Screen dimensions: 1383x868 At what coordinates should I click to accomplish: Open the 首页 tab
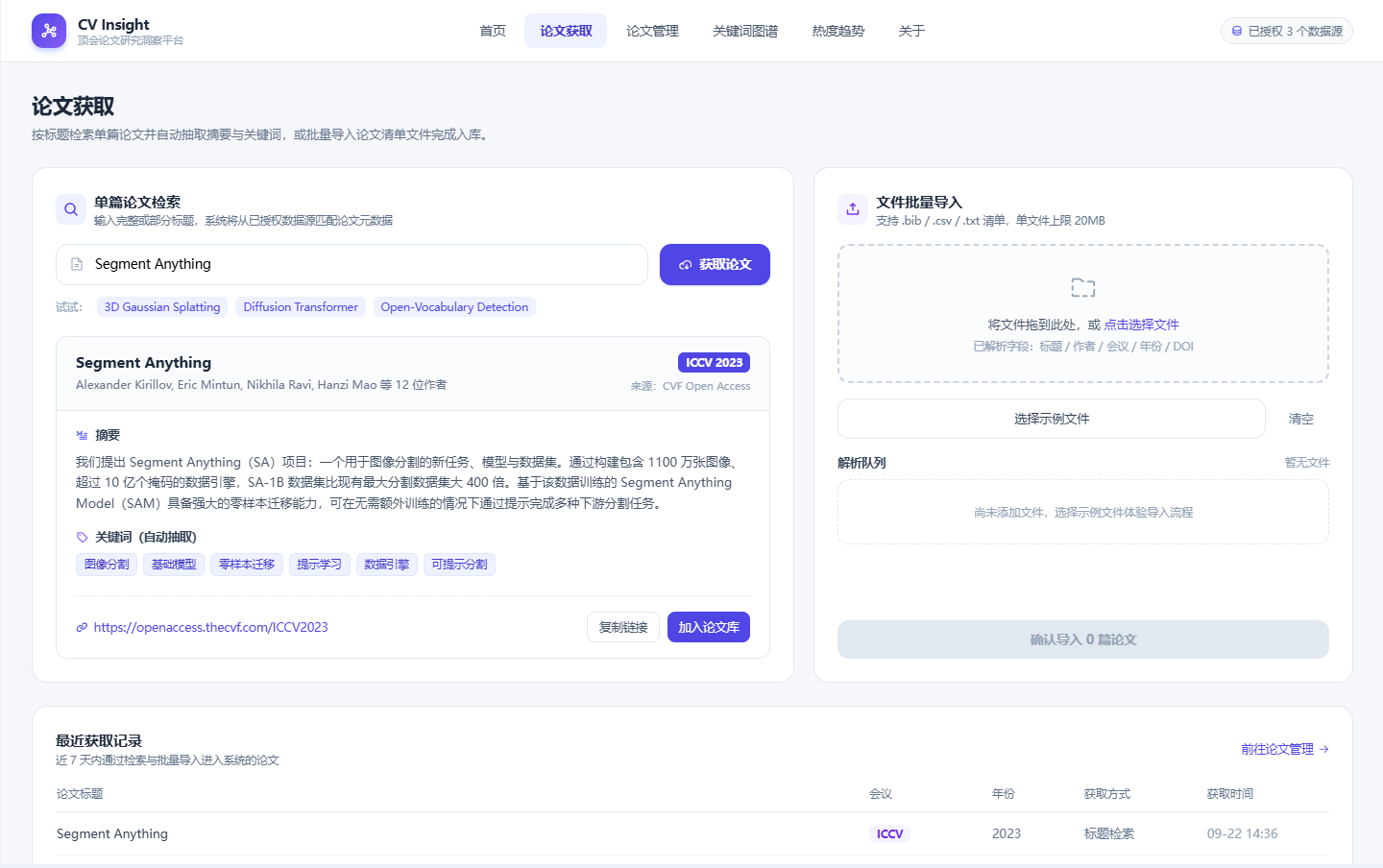493,31
